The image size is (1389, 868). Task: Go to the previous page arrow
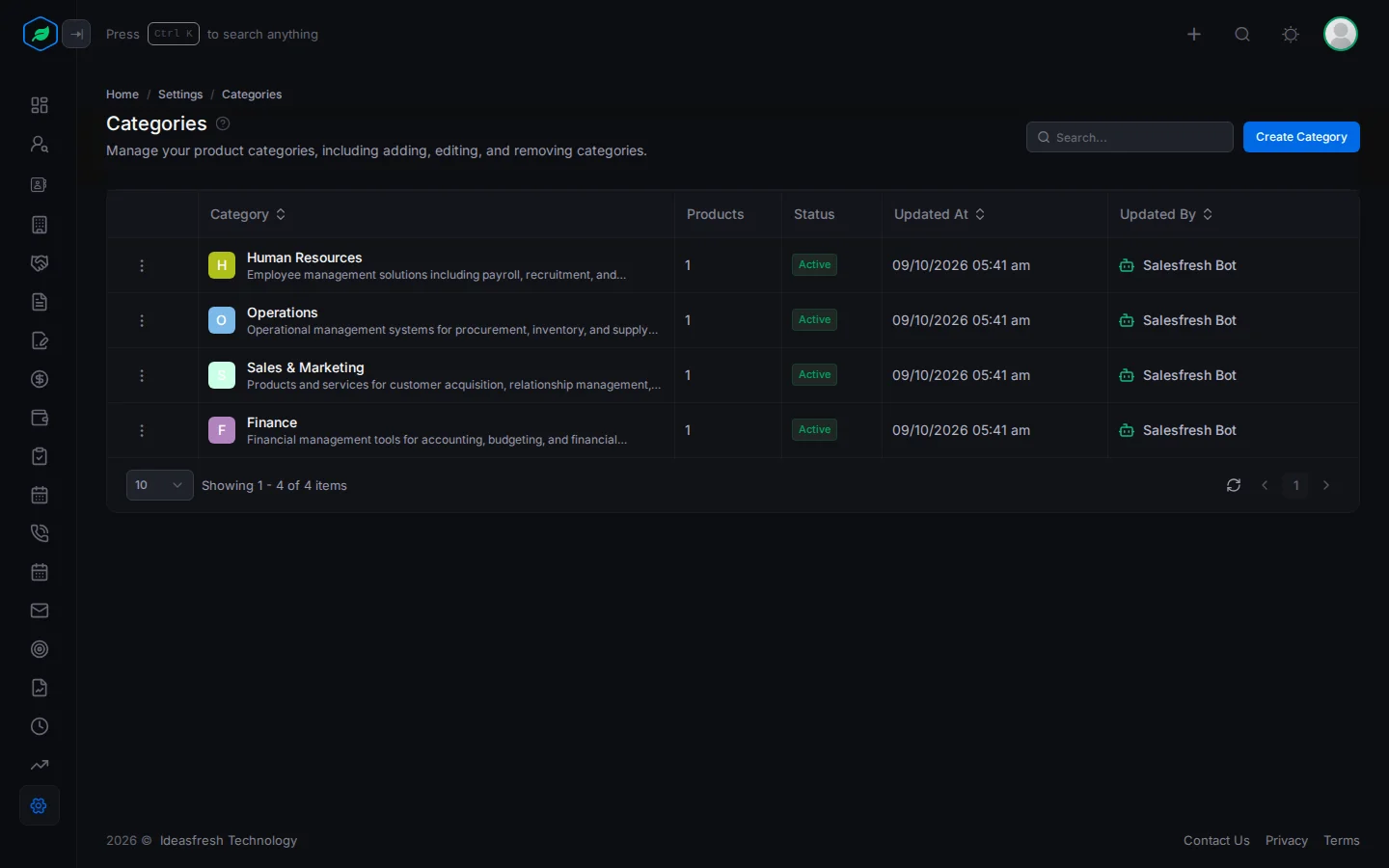pyautogui.click(x=1265, y=485)
